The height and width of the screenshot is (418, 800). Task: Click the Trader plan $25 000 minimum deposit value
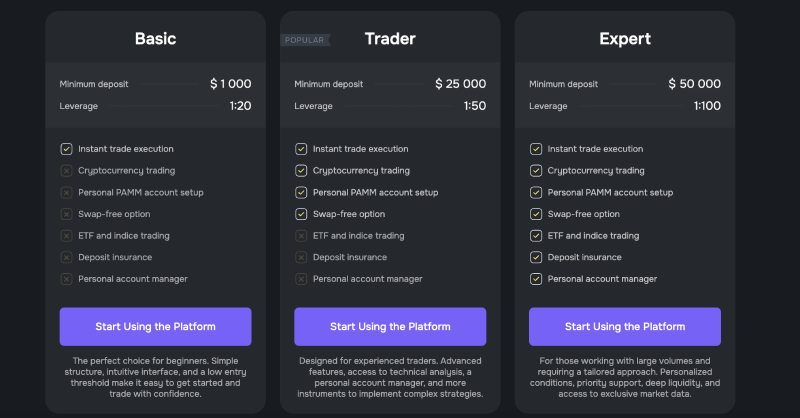pyautogui.click(x=461, y=84)
